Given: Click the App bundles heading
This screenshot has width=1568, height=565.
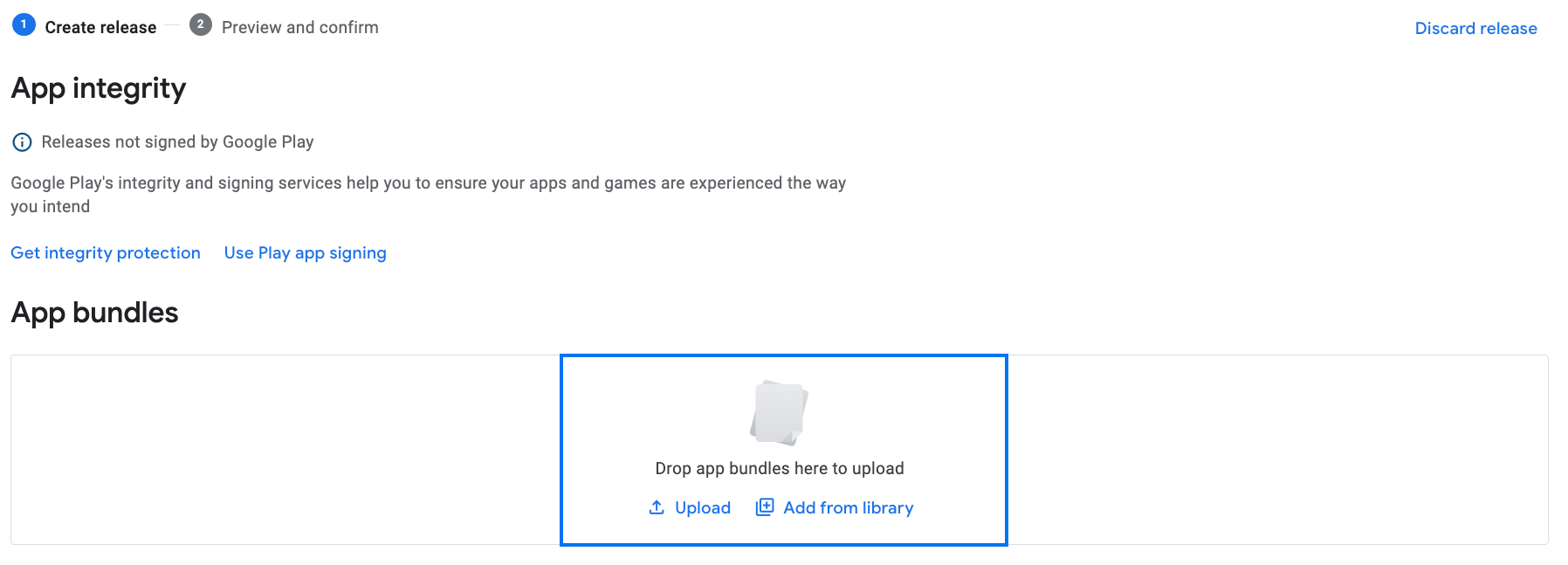Looking at the screenshot, I should point(94,313).
